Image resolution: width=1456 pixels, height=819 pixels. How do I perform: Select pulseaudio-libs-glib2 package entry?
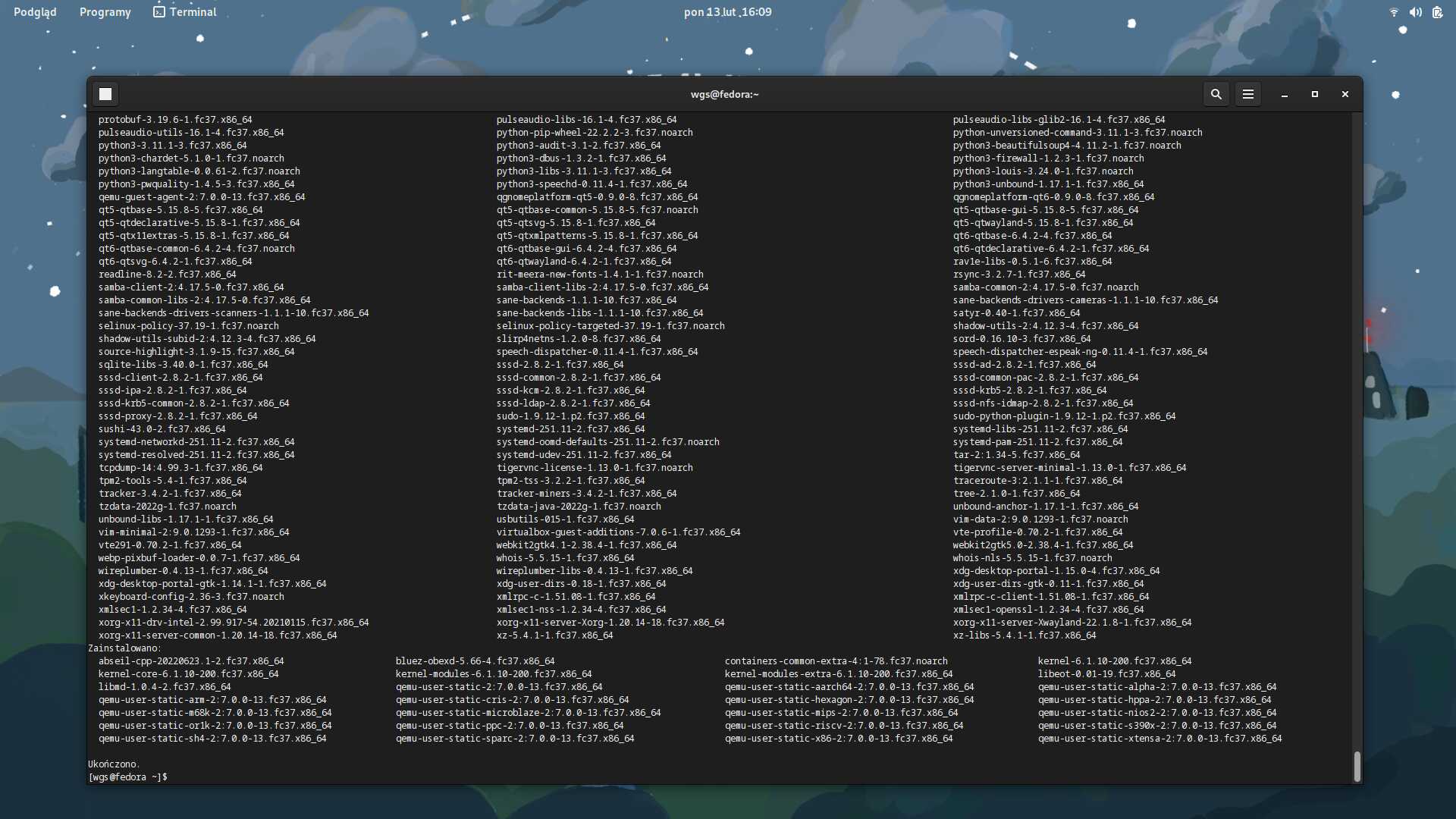[x=1059, y=120]
